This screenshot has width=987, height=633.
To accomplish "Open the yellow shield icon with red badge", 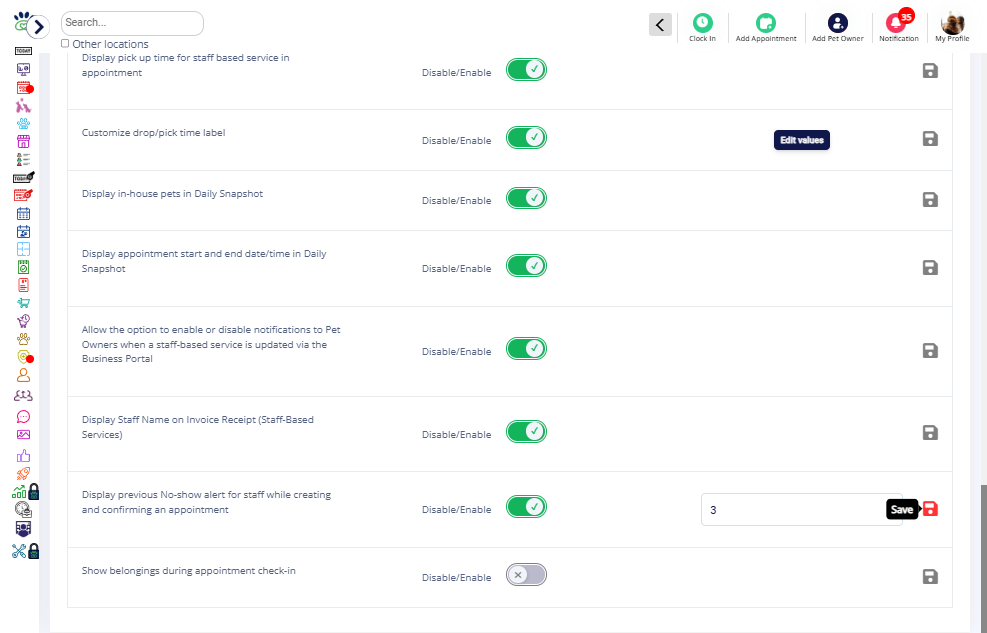I will (x=25, y=357).
